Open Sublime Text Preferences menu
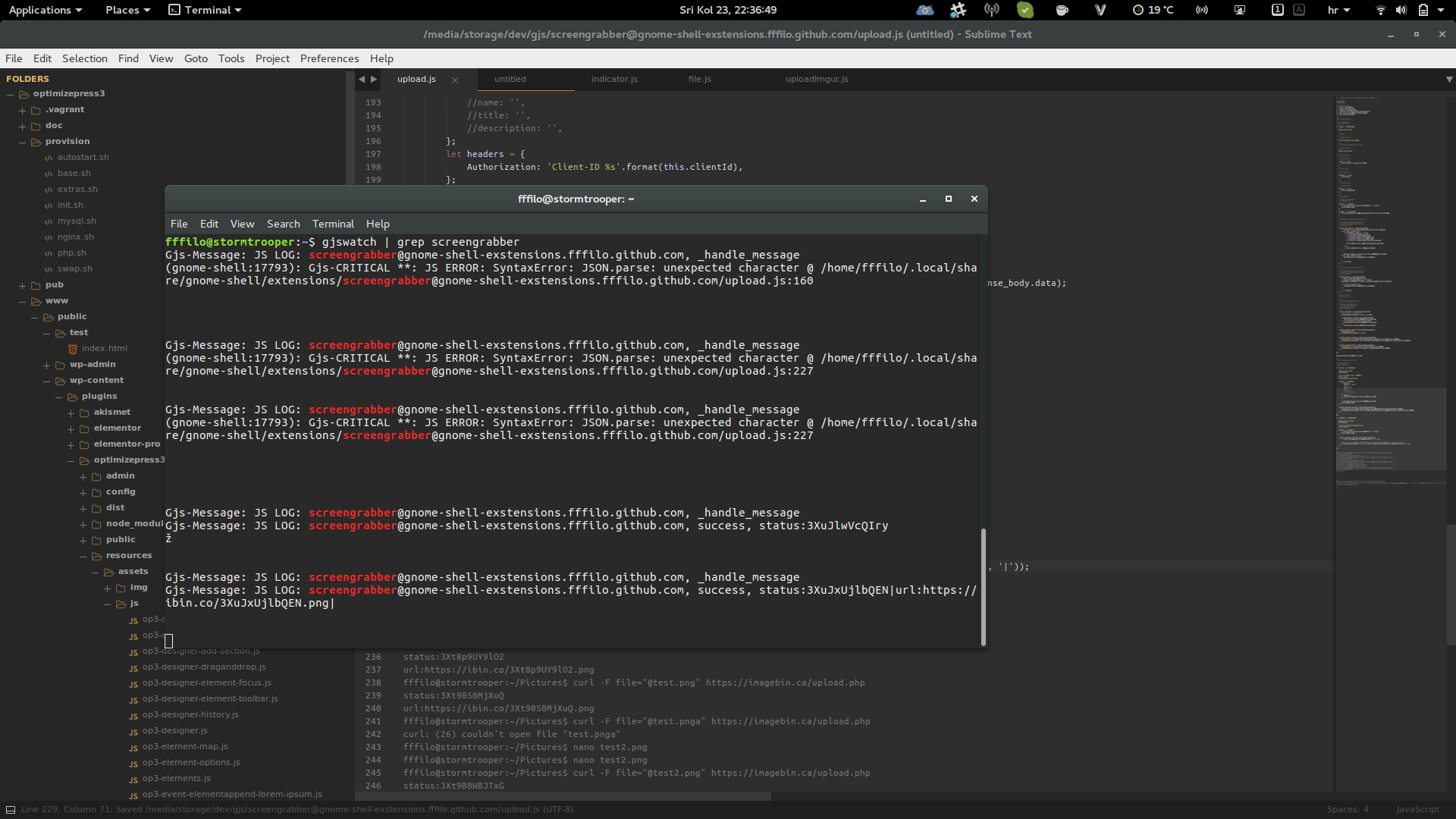Screen dimensions: 1456x819 click(329, 58)
